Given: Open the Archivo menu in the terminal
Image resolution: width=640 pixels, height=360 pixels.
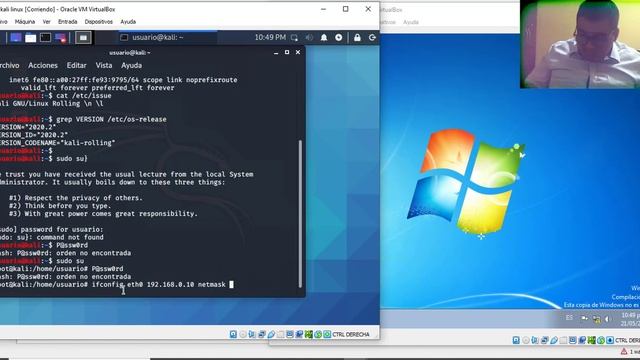Looking at the screenshot, I should 9,65.
